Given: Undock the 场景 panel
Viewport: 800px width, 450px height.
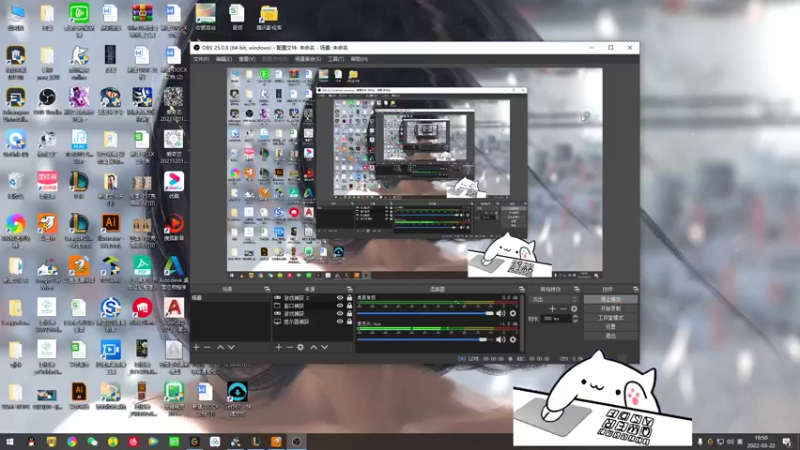Looking at the screenshot, I should pyautogui.click(x=267, y=289).
